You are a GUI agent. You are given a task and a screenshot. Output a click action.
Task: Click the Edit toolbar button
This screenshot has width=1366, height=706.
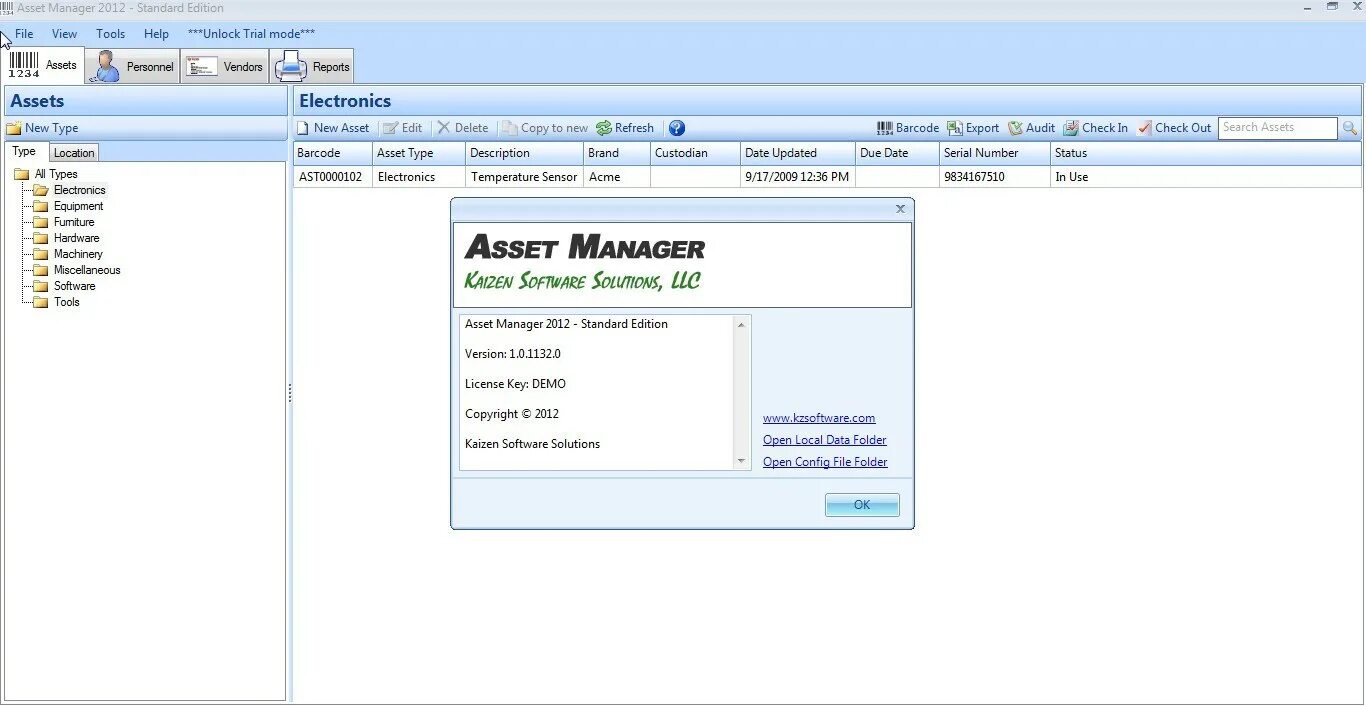pyautogui.click(x=403, y=128)
